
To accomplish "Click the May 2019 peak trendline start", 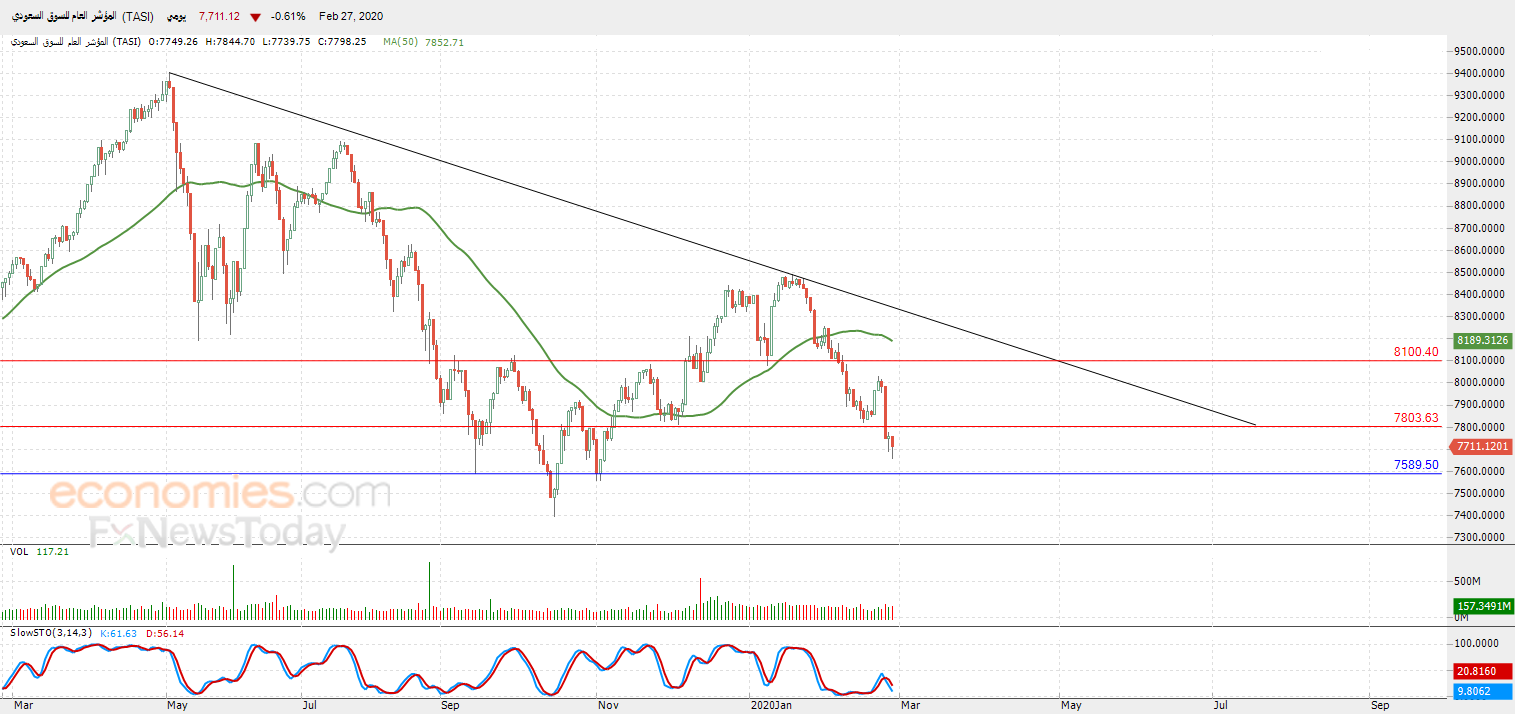I will (x=170, y=73).
